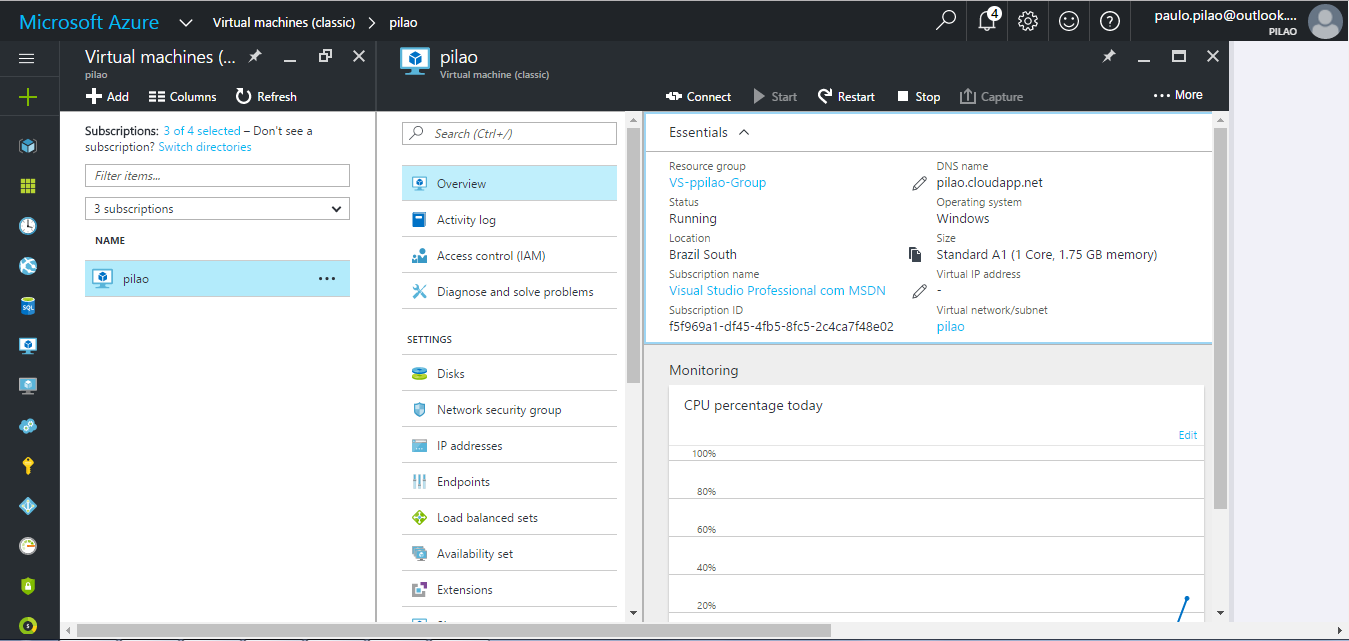This screenshot has width=1349, height=641.
Task: Open Diagnose and solve problems
Action: [x=509, y=292]
